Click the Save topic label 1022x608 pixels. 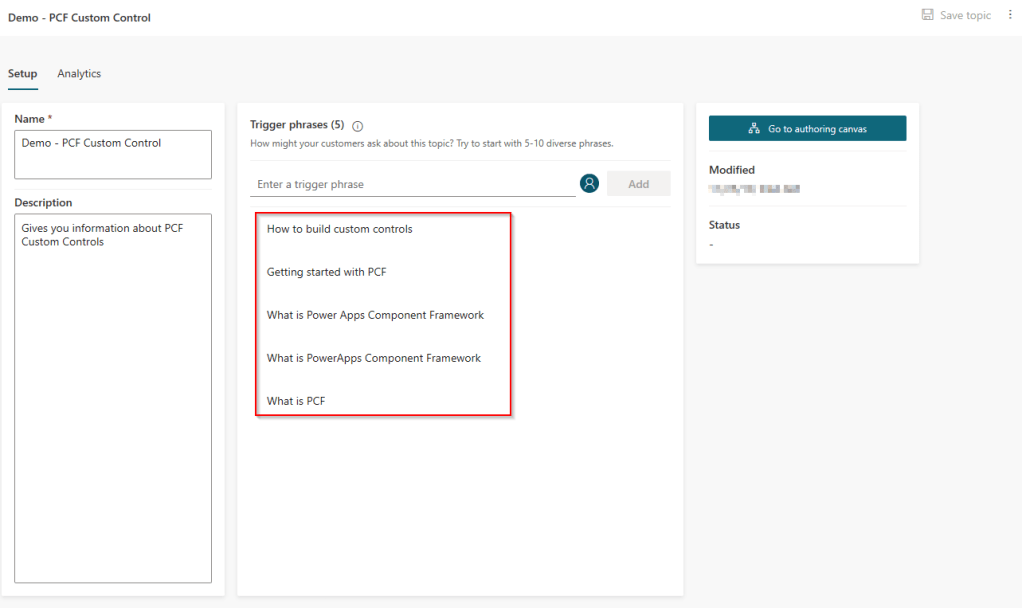click(x=965, y=15)
